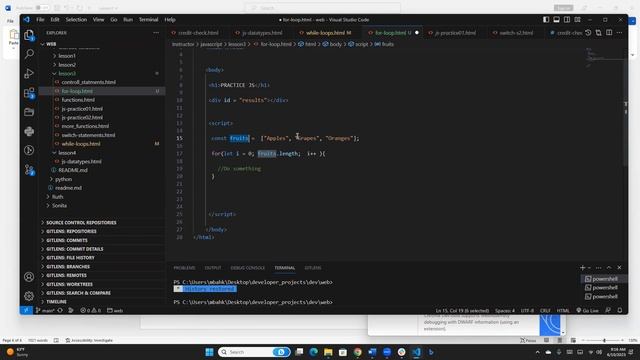Open the Manage gear icon
Image resolution: width=640 pixels, height=360 pixels.
[x=29, y=296]
